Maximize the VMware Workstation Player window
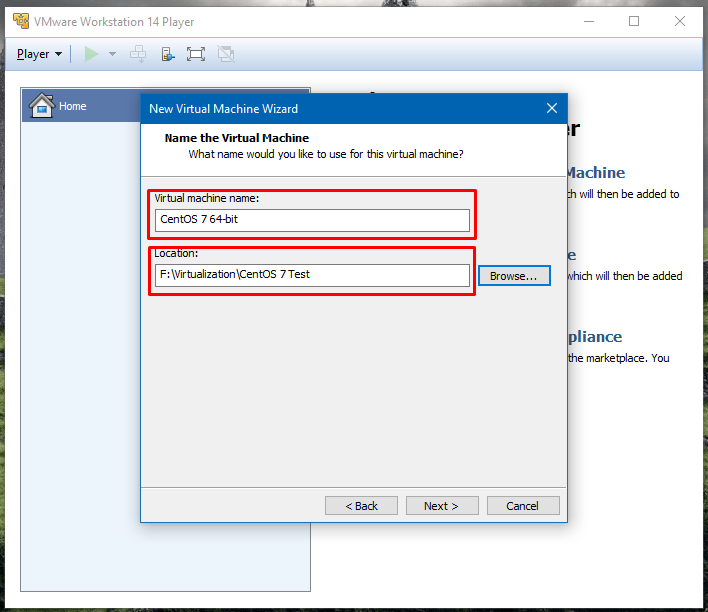The width and height of the screenshot is (708, 612). point(634,21)
